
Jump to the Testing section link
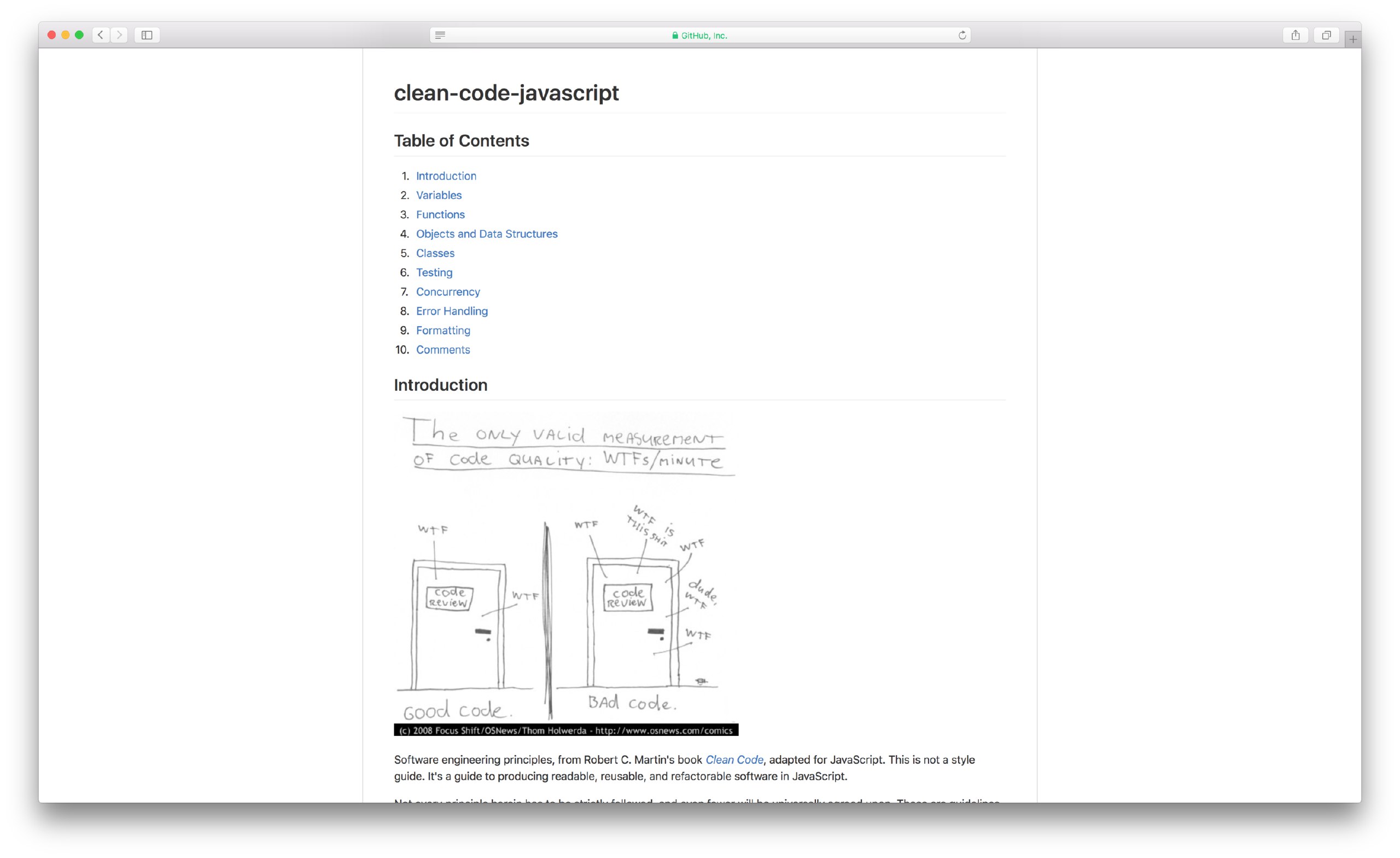[x=434, y=273]
